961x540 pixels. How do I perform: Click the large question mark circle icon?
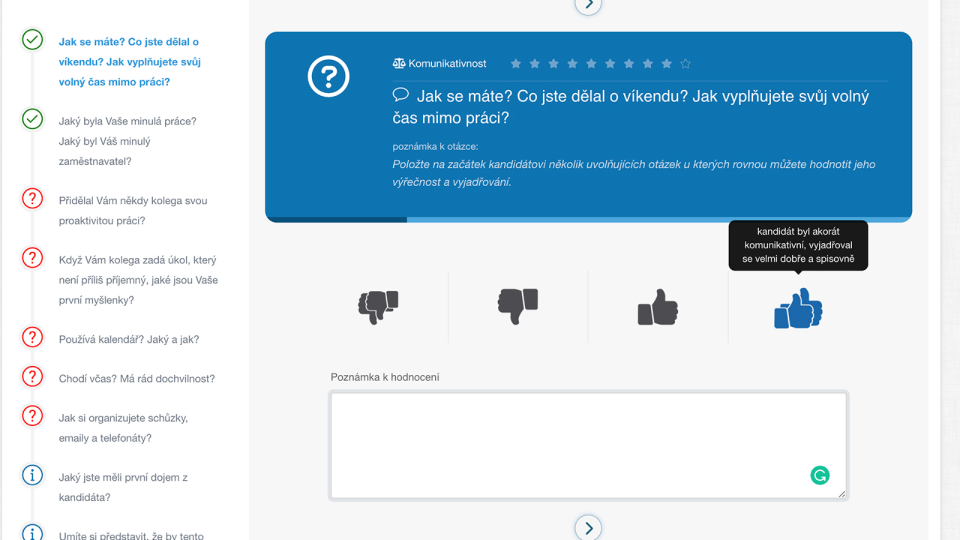pyautogui.click(x=328, y=77)
